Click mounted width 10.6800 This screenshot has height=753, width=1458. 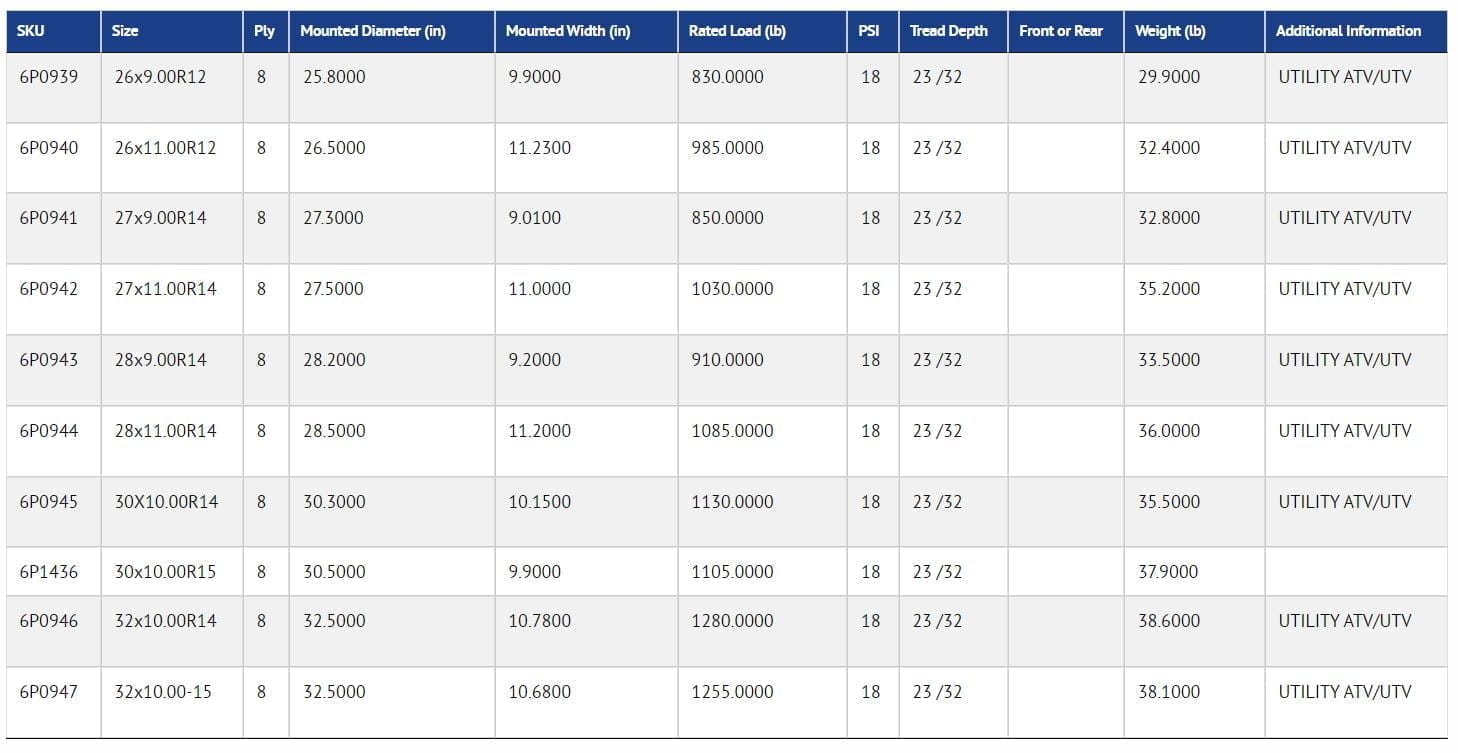click(540, 692)
